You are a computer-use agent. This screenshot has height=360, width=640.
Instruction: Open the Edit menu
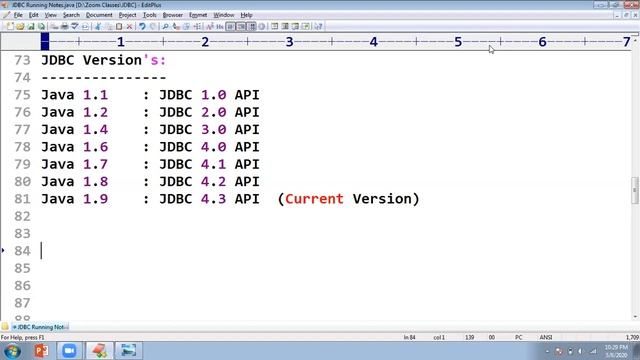[33, 15]
